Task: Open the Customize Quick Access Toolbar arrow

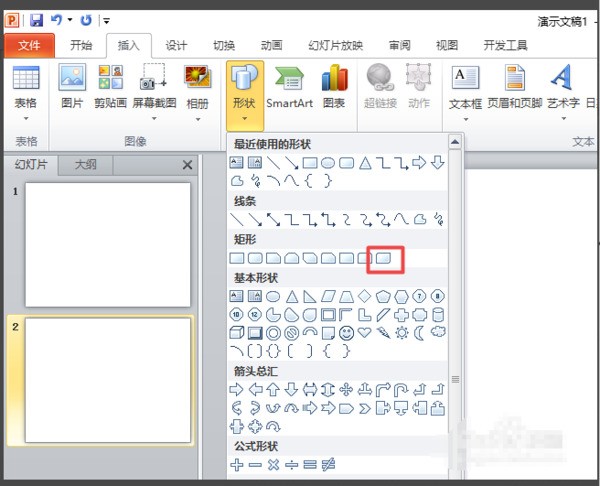Action: pyautogui.click(x=107, y=21)
